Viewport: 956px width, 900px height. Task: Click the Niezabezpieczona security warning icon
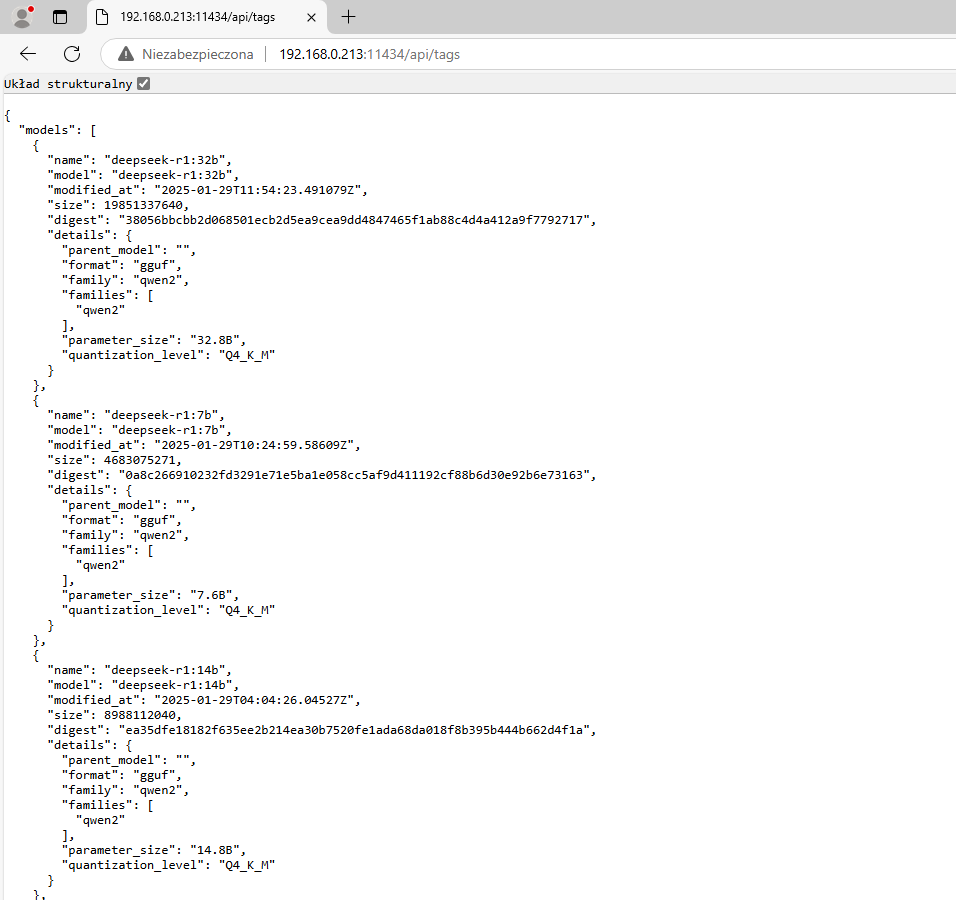[x=126, y=54]
